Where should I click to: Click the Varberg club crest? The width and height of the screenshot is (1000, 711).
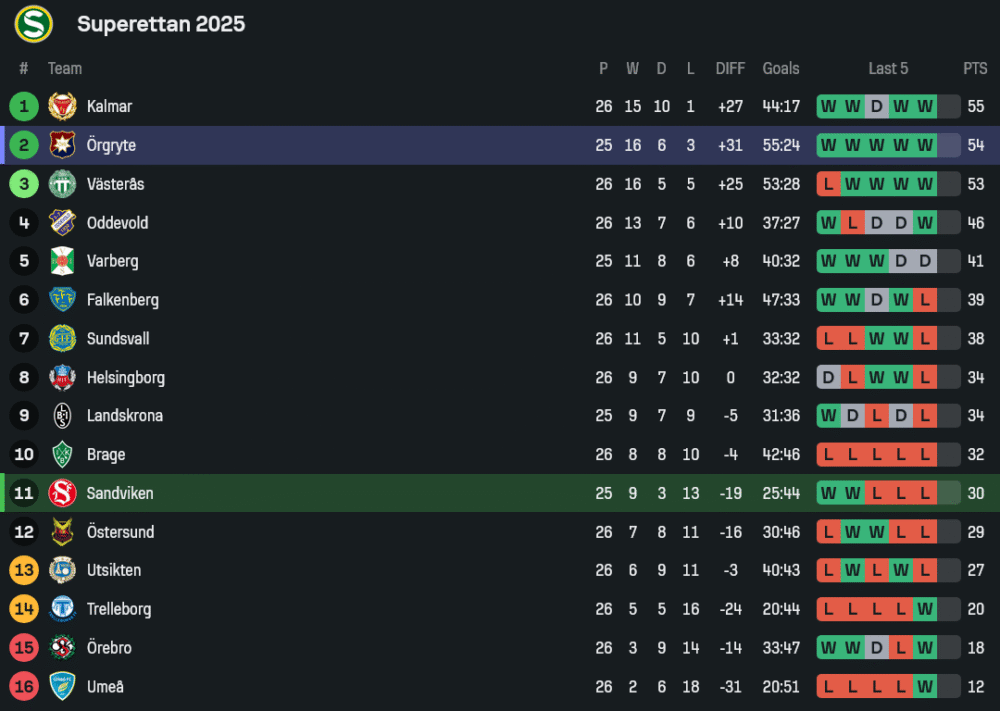coord(63,261)
